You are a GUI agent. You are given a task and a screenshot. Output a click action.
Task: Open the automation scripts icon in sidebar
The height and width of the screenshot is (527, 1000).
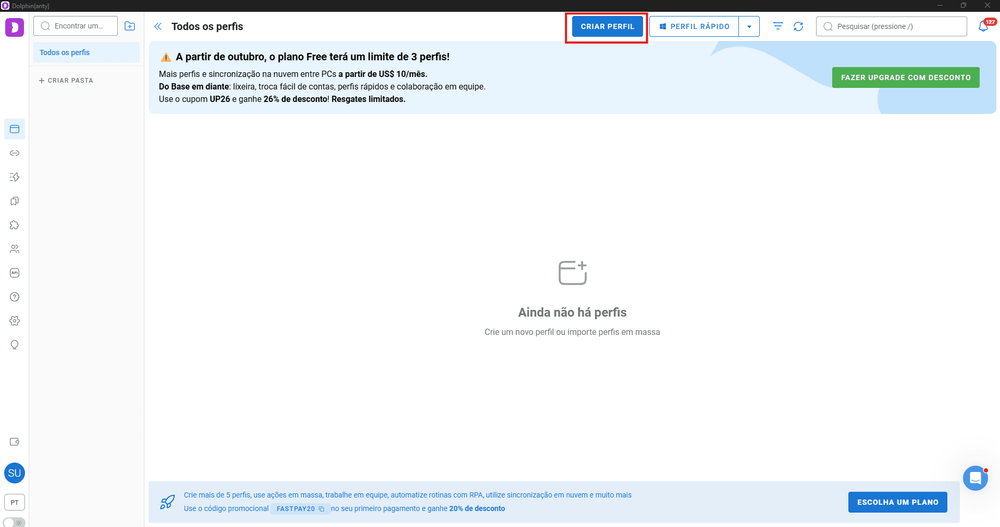coord(15,177)
